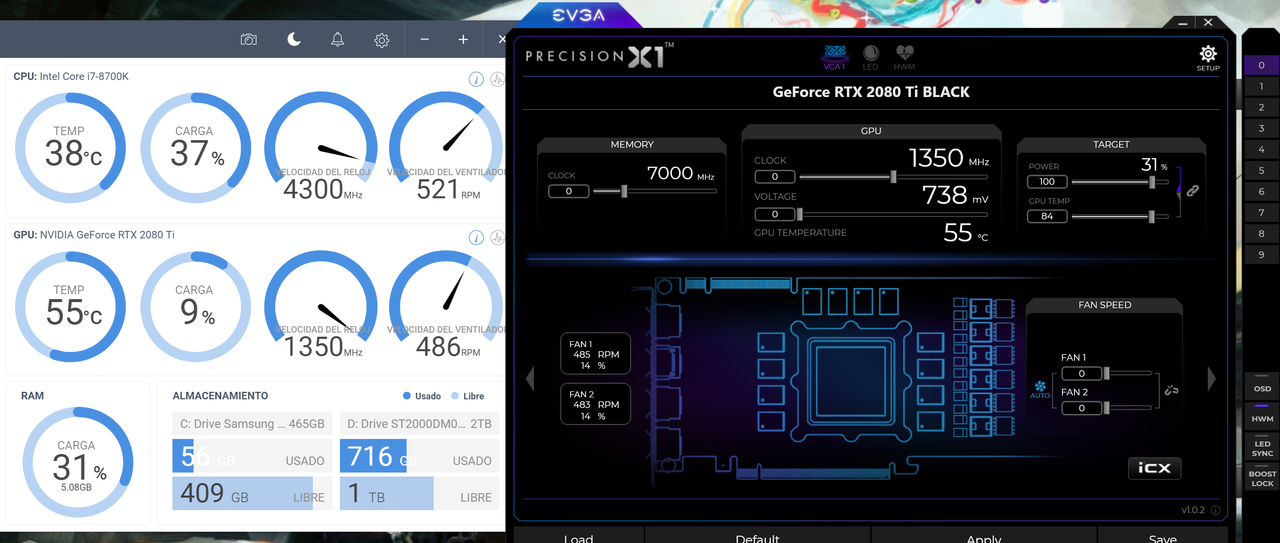Image resolution: width=1280 pixels, height=543 pixels.
Task: Take a screenshot with the camera icon
Action: pyautogui.click(x=249, y=39)
